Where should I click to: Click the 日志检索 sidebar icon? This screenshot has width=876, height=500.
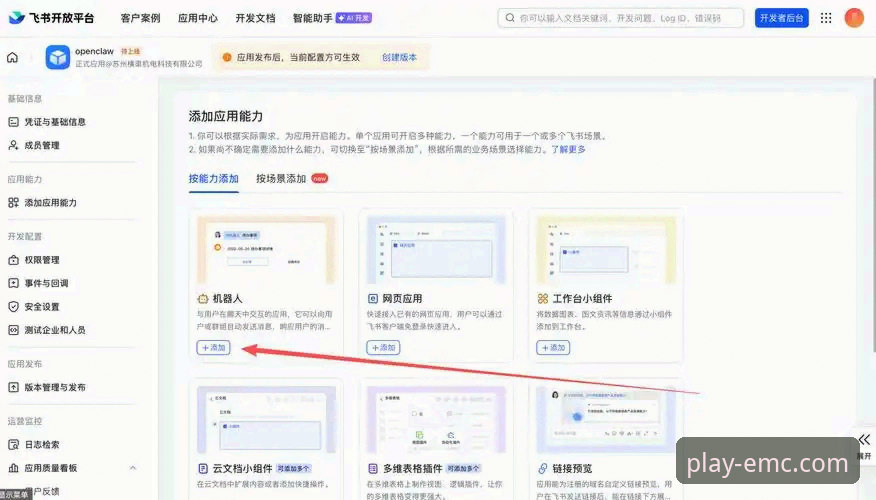tap(13, 445)
